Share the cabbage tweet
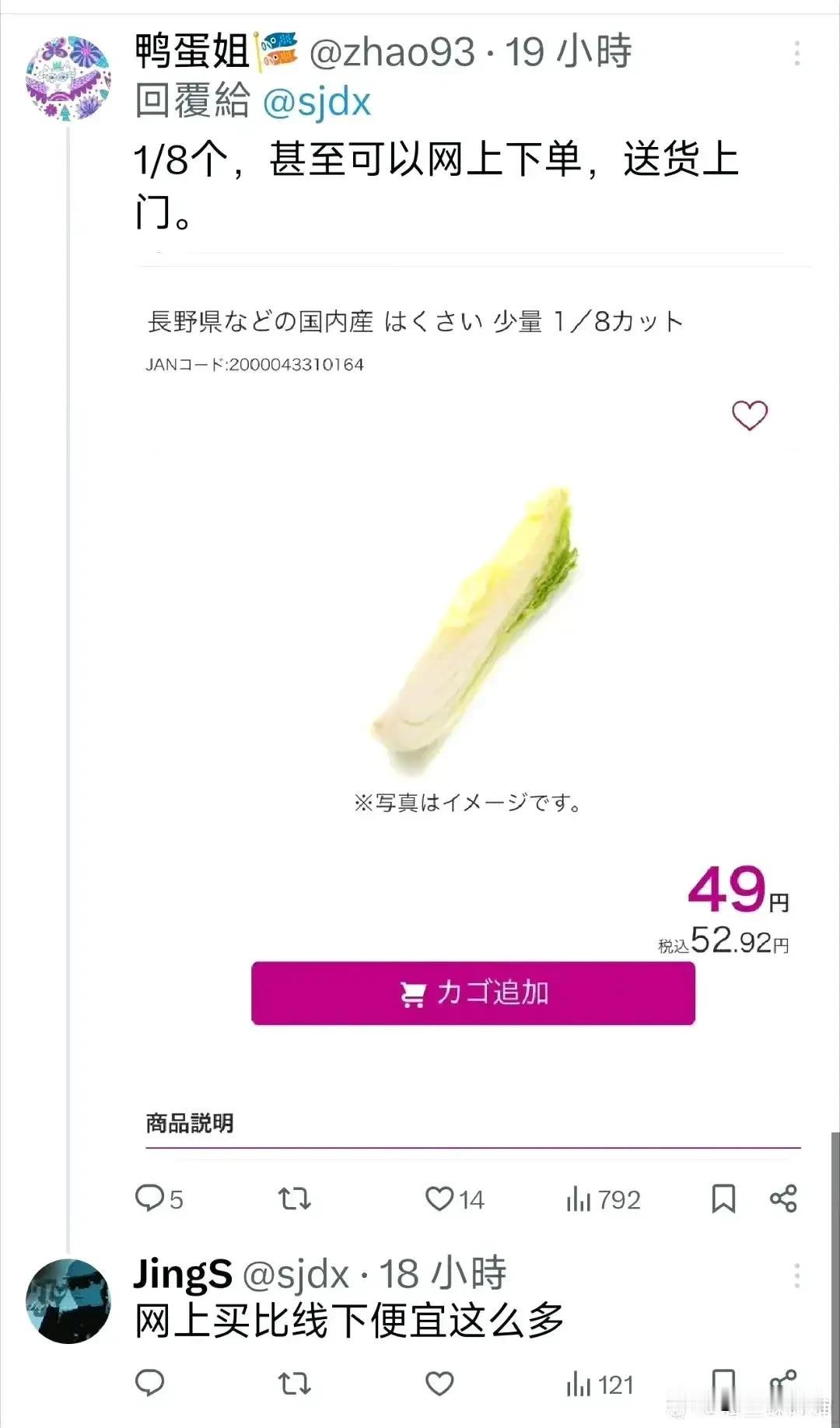Image resolution: width=840 pixels, height=1428 pixels. point(783,1199)
